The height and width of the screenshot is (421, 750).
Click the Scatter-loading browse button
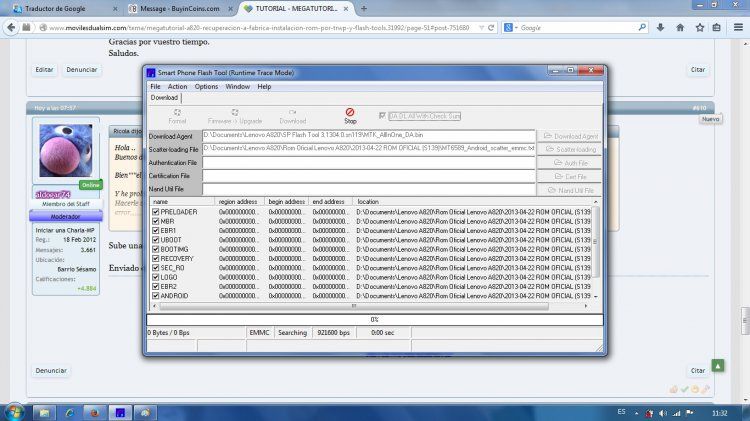[x=569, y=149]
